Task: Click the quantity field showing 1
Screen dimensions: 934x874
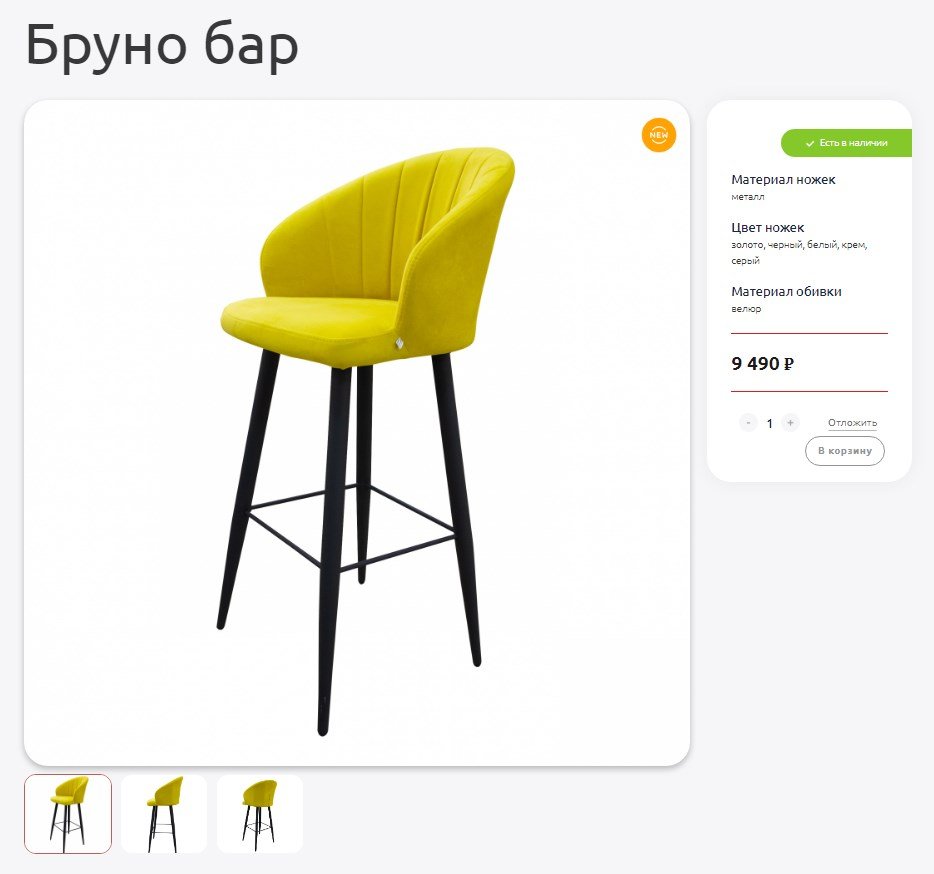Action: [769, 423]
